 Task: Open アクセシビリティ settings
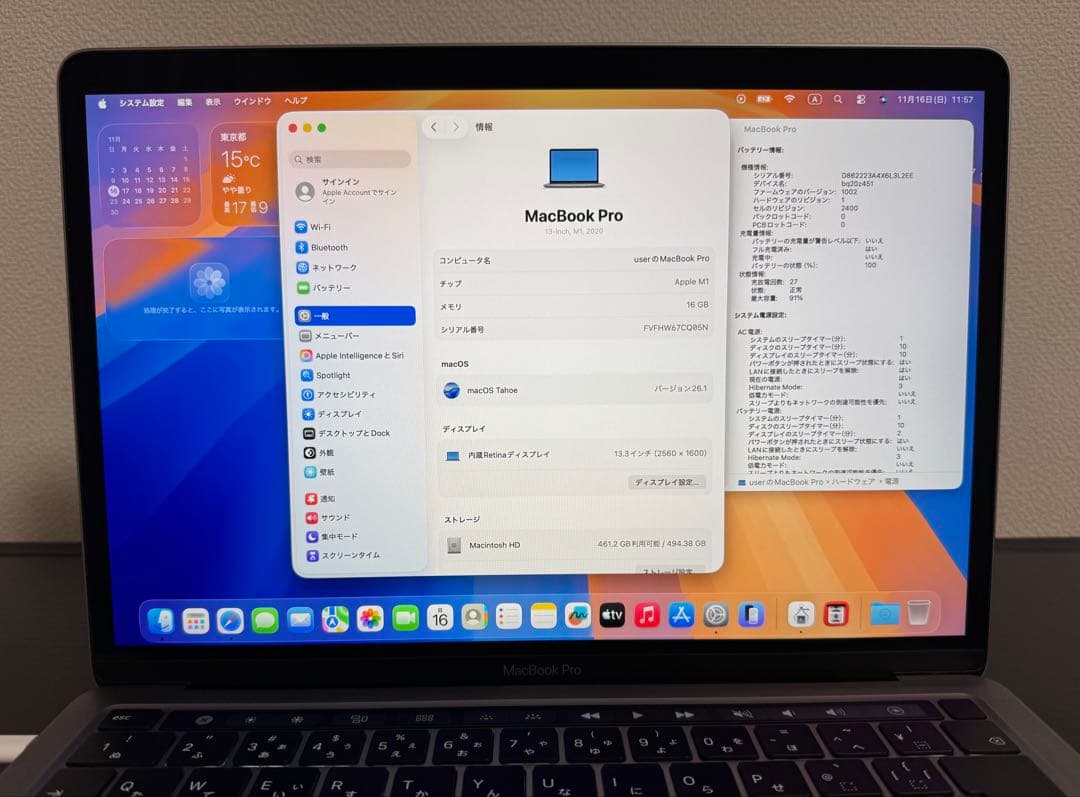click(345, 394)
